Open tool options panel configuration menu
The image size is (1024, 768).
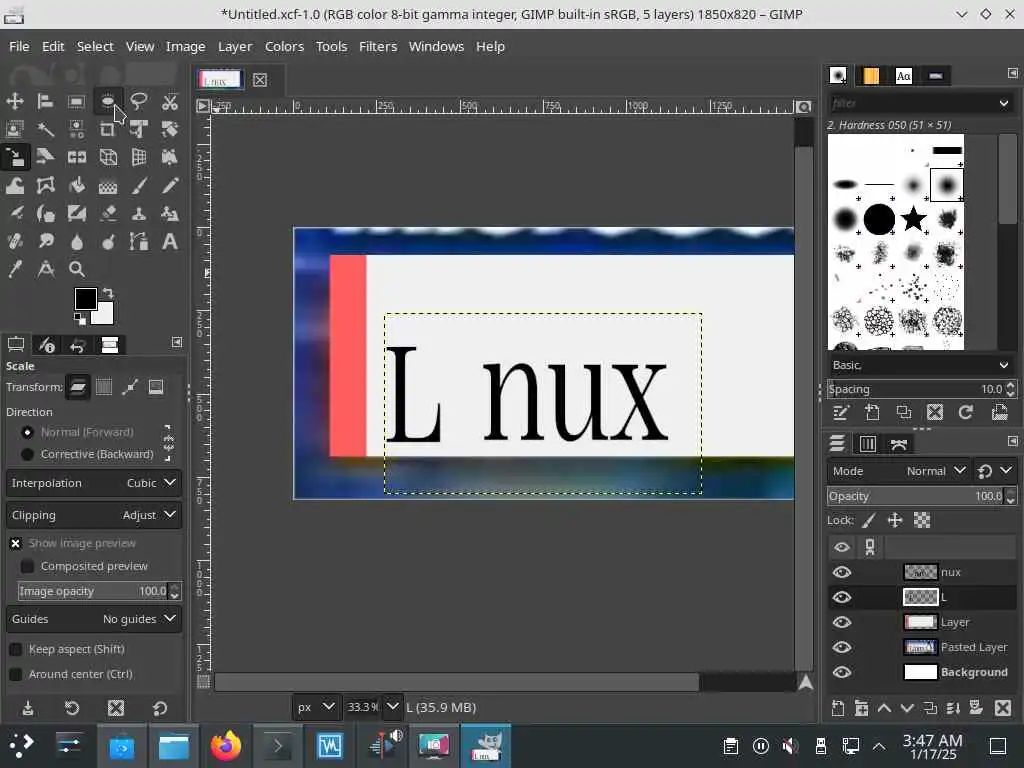tap(176, 342)
